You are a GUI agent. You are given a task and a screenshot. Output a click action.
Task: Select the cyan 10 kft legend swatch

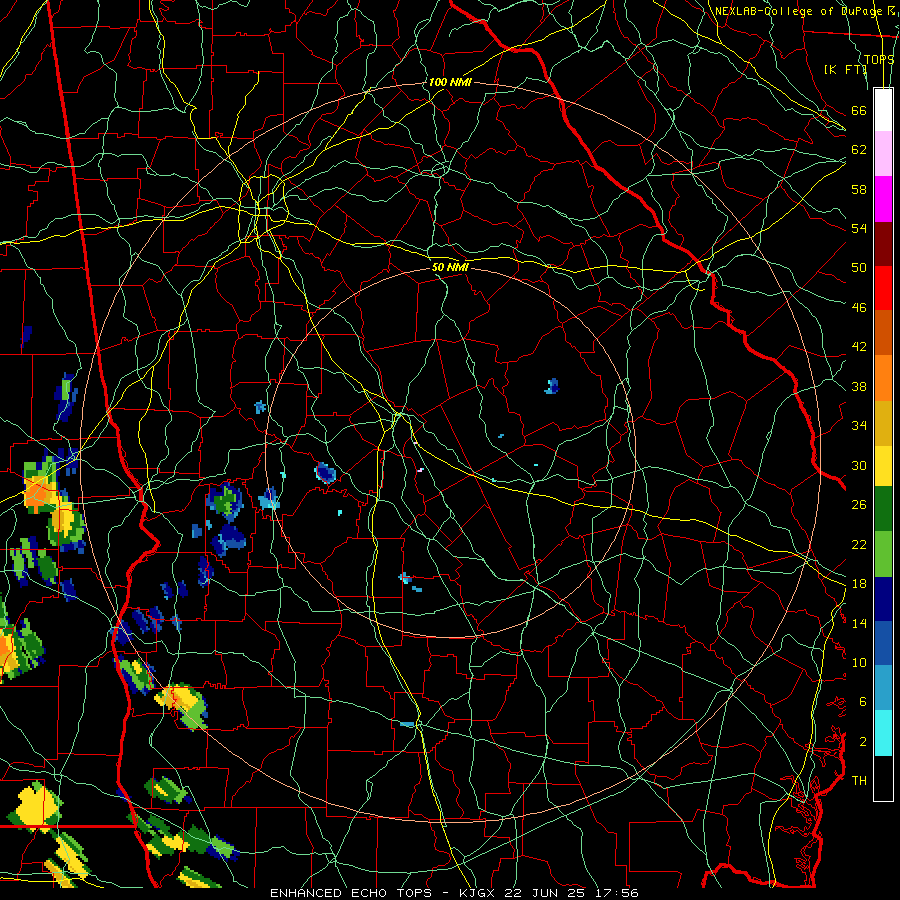coord(883,733)
